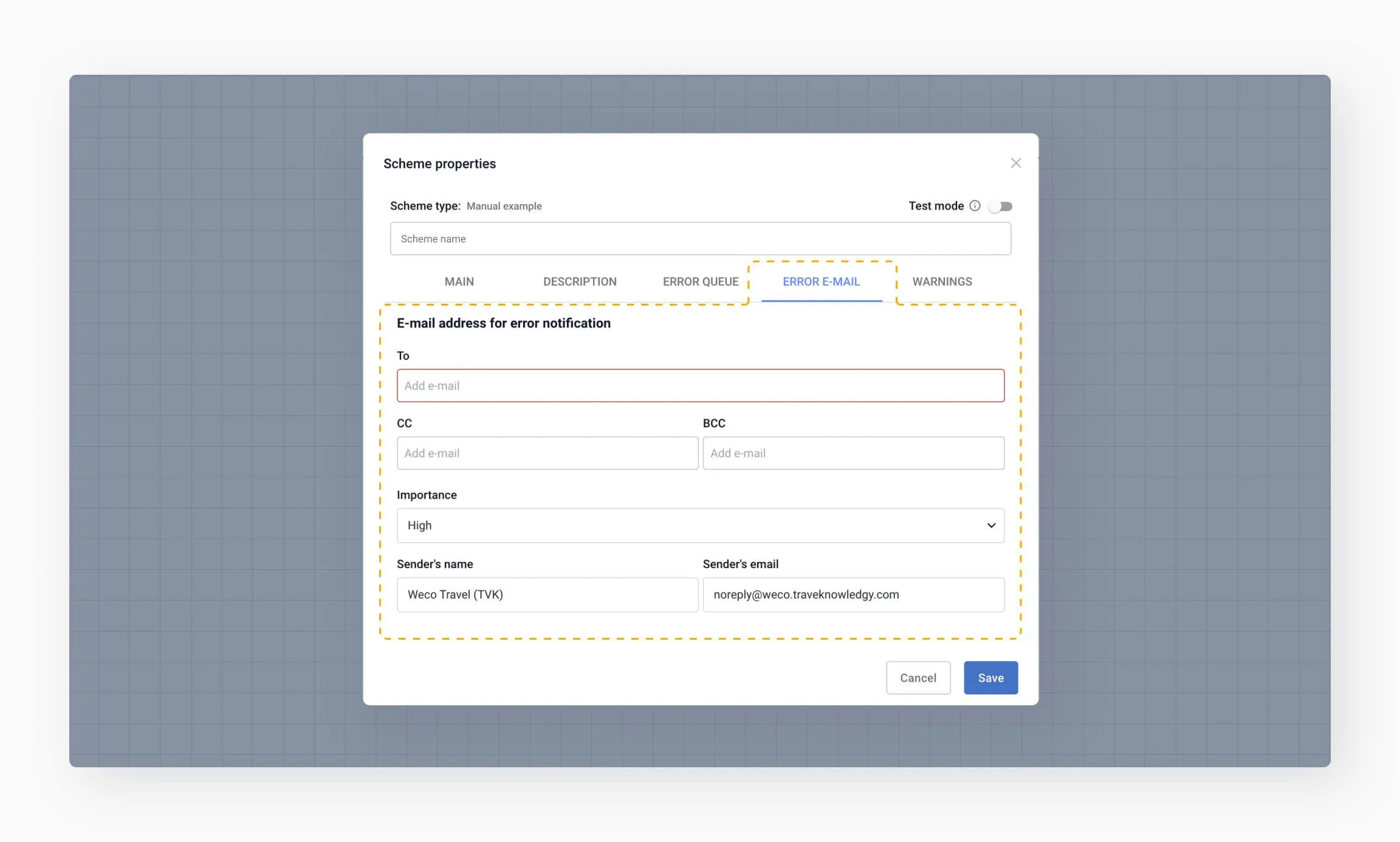Click the Manual example scheme type text

click(x=504, y=207)
